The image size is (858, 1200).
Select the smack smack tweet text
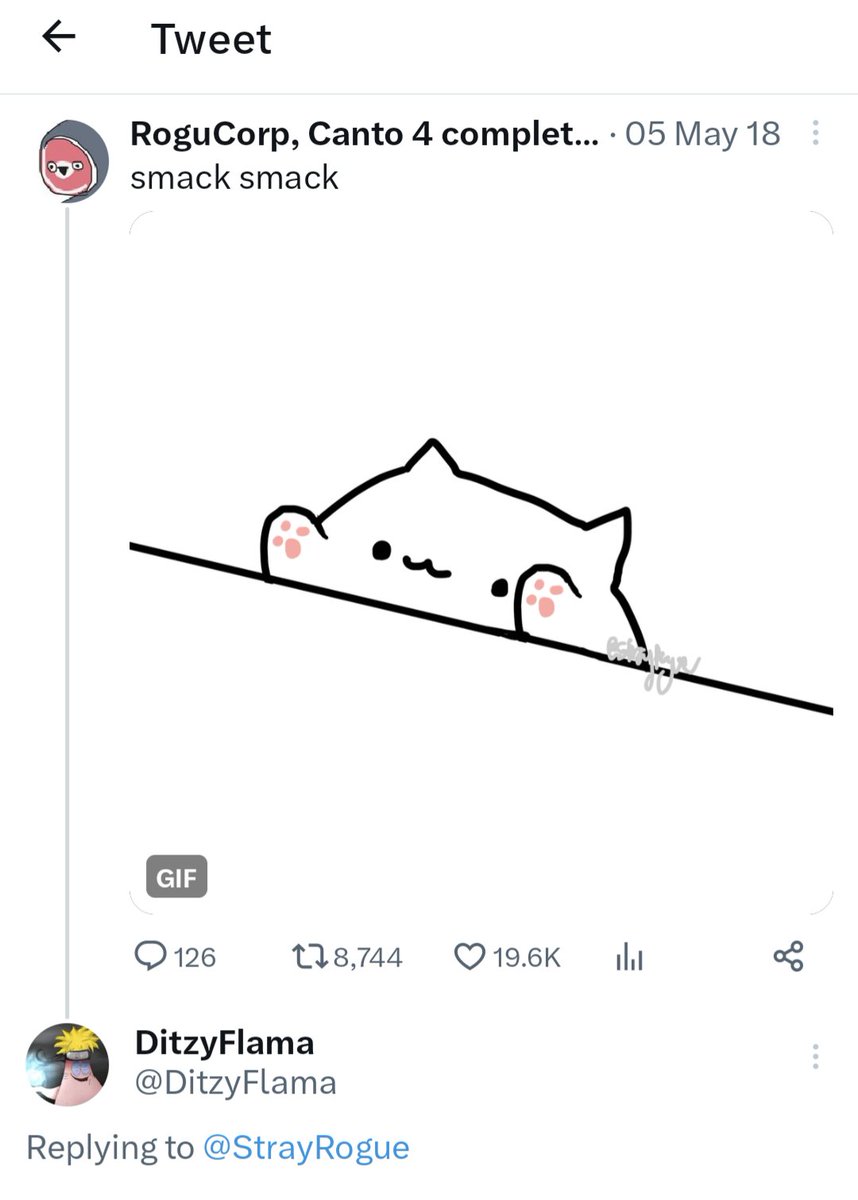pyautogui.click(x=234, y=177)
